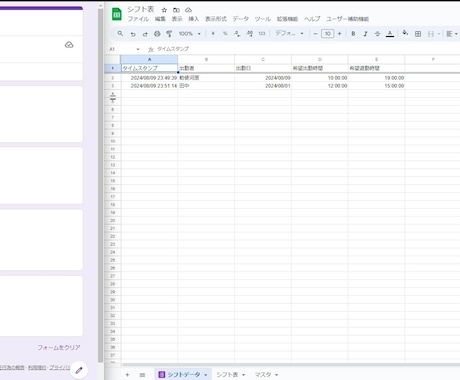Select the 出勤日 header cell

[263, 68]
